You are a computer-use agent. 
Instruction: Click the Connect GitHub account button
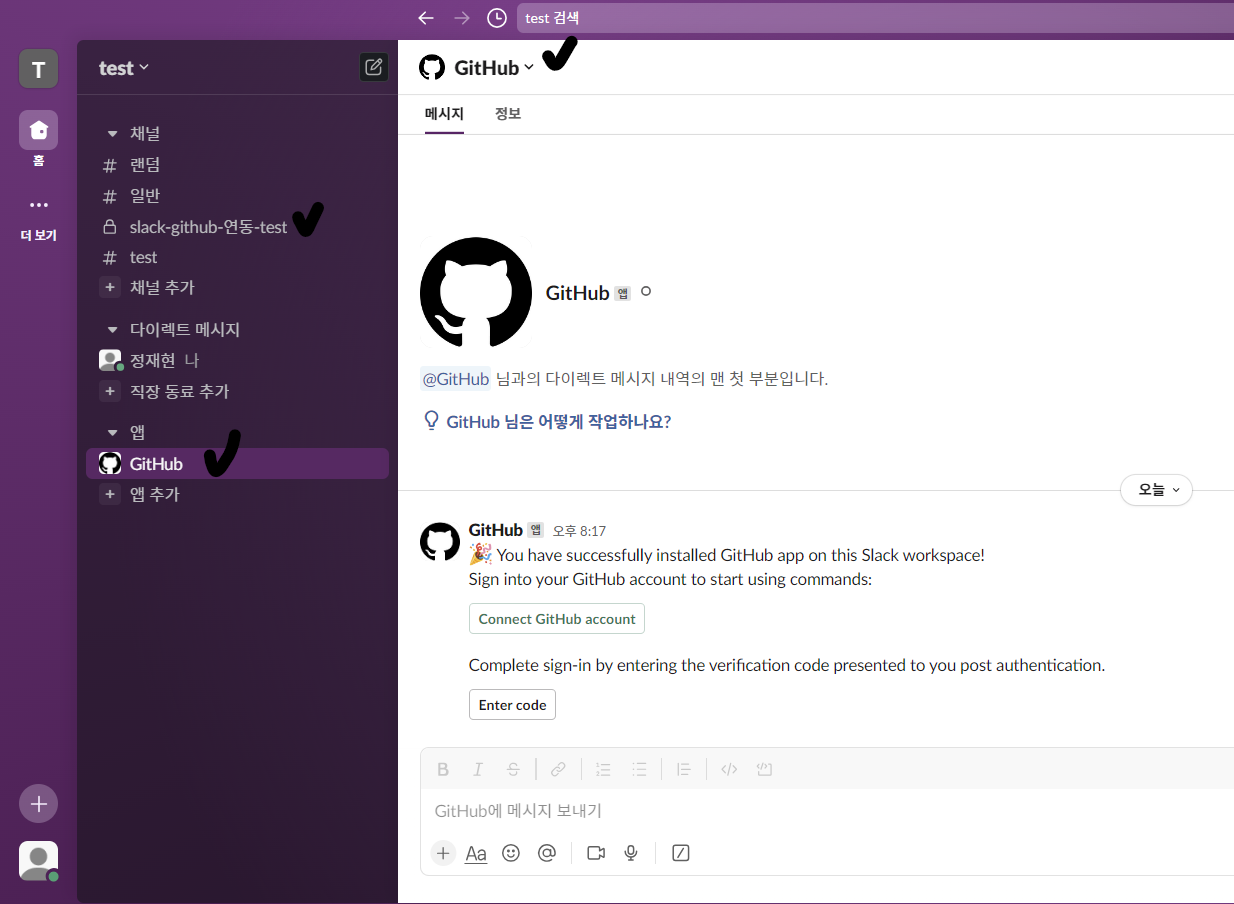coord(557,619)
